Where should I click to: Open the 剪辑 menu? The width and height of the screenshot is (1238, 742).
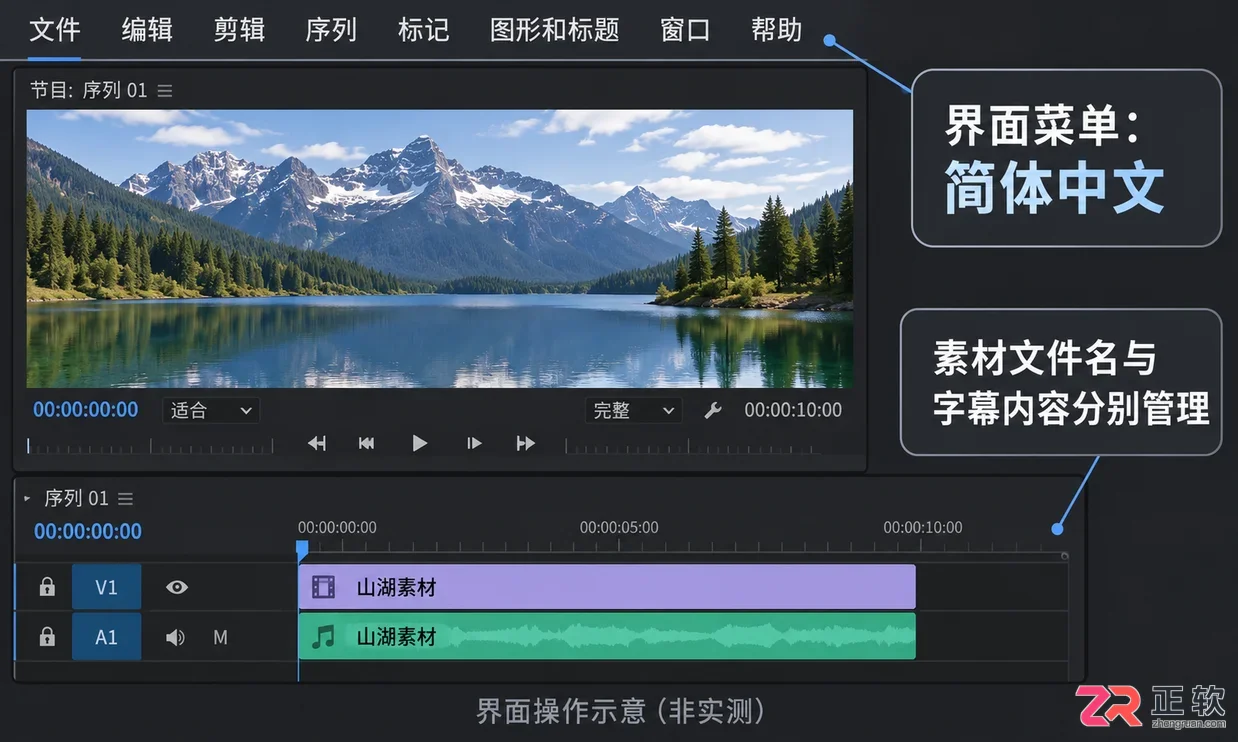click(239, 30)
